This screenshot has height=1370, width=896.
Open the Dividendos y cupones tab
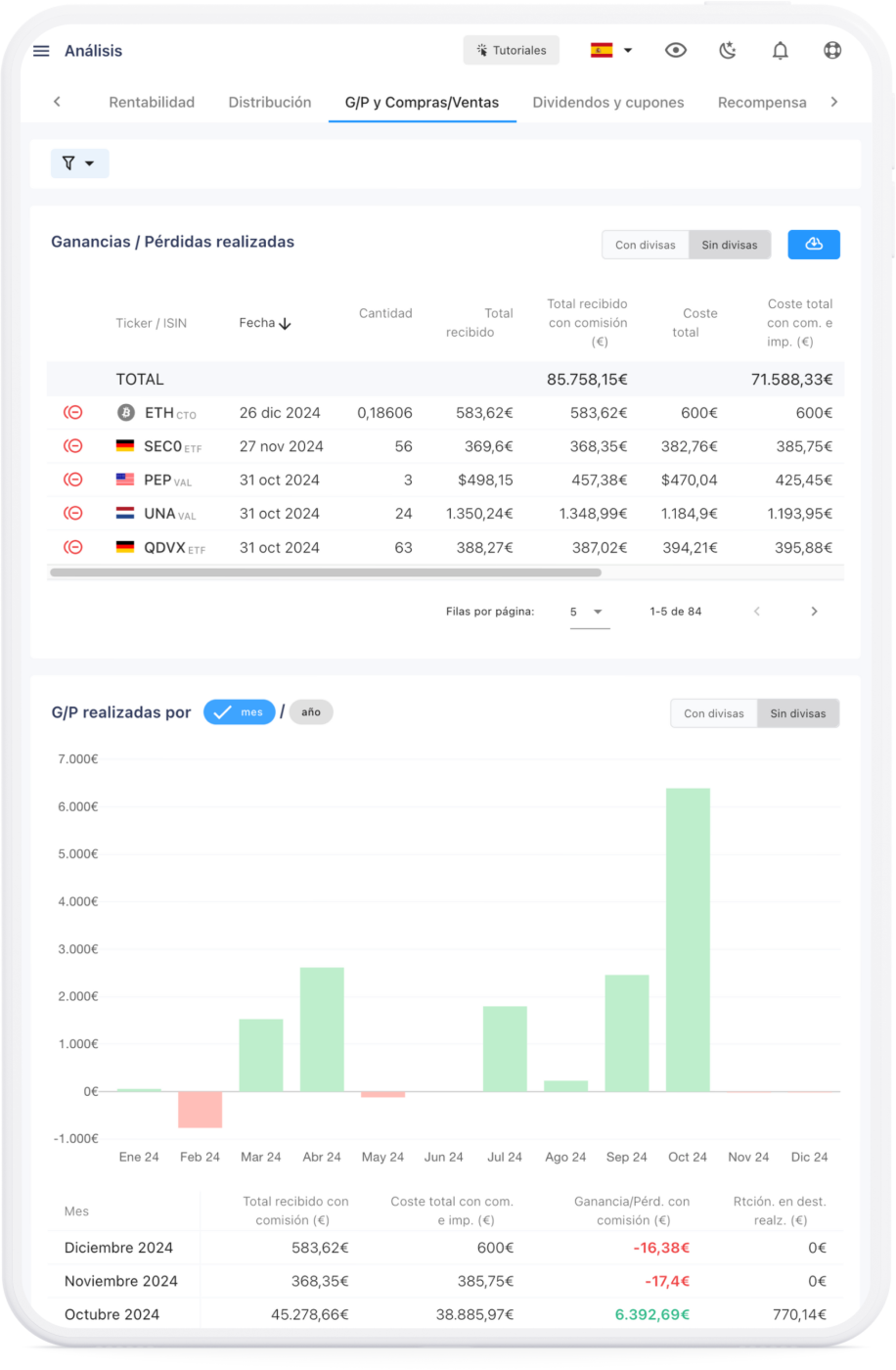[x=607, y=102]
